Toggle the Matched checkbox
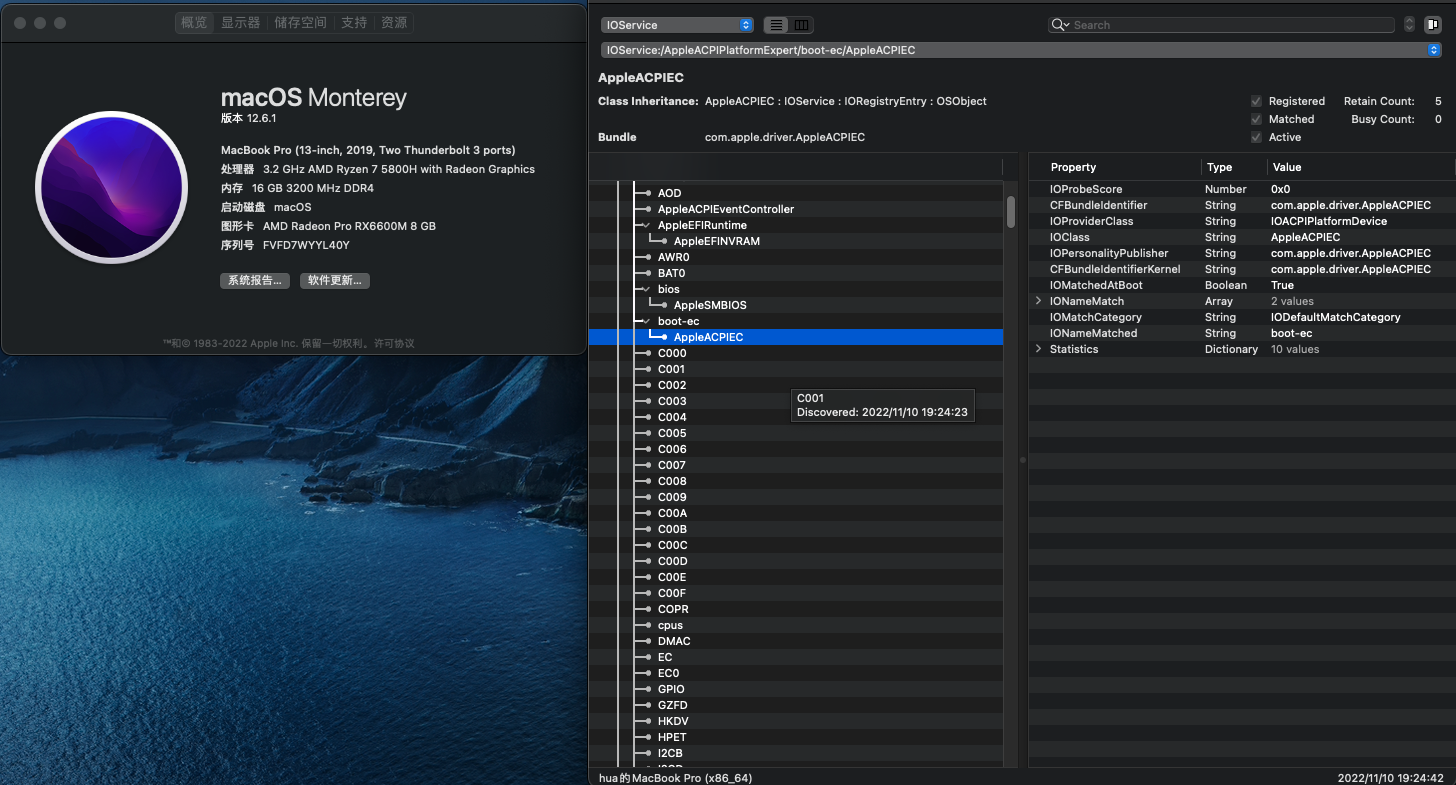This screenshot has width=1456, height=785. click(1256, 119)
